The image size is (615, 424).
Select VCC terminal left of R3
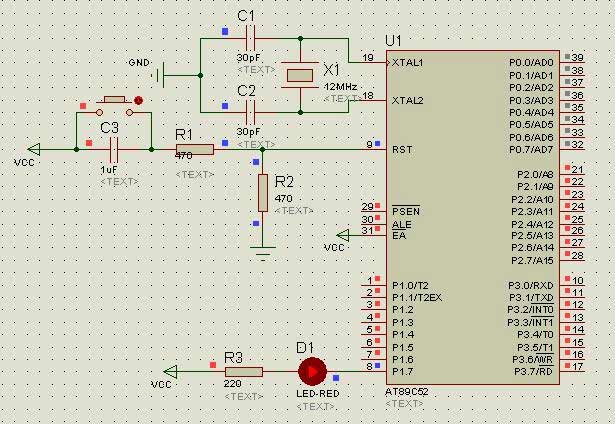pyautogui.click(x=171, y=372)
